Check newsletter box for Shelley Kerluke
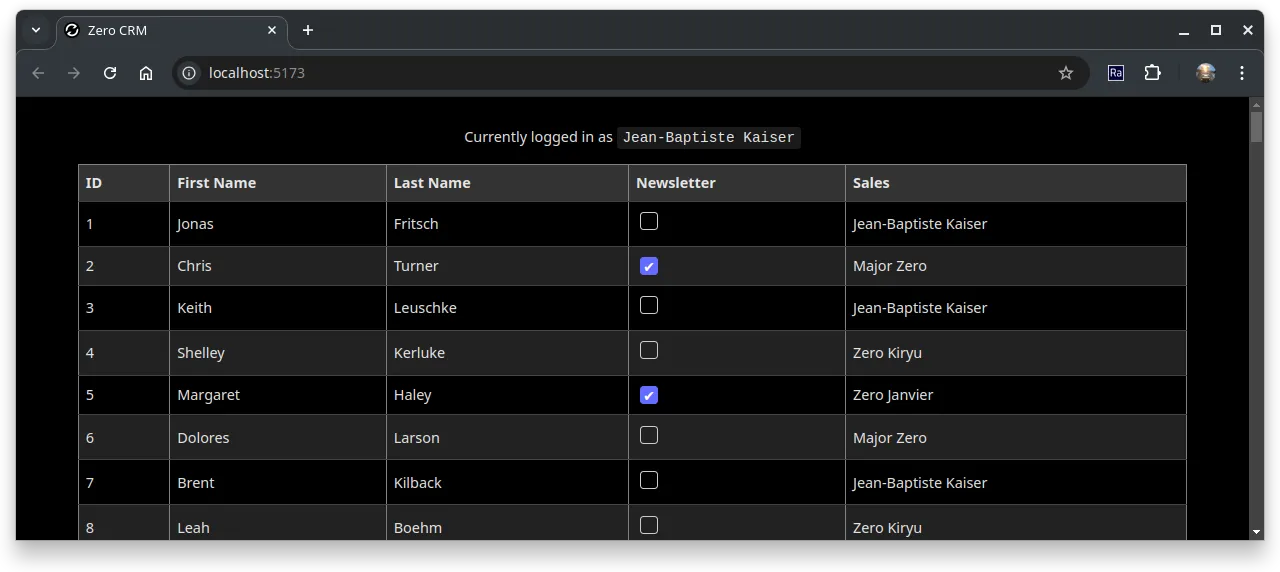The image size is (1280, 572). 649,350
